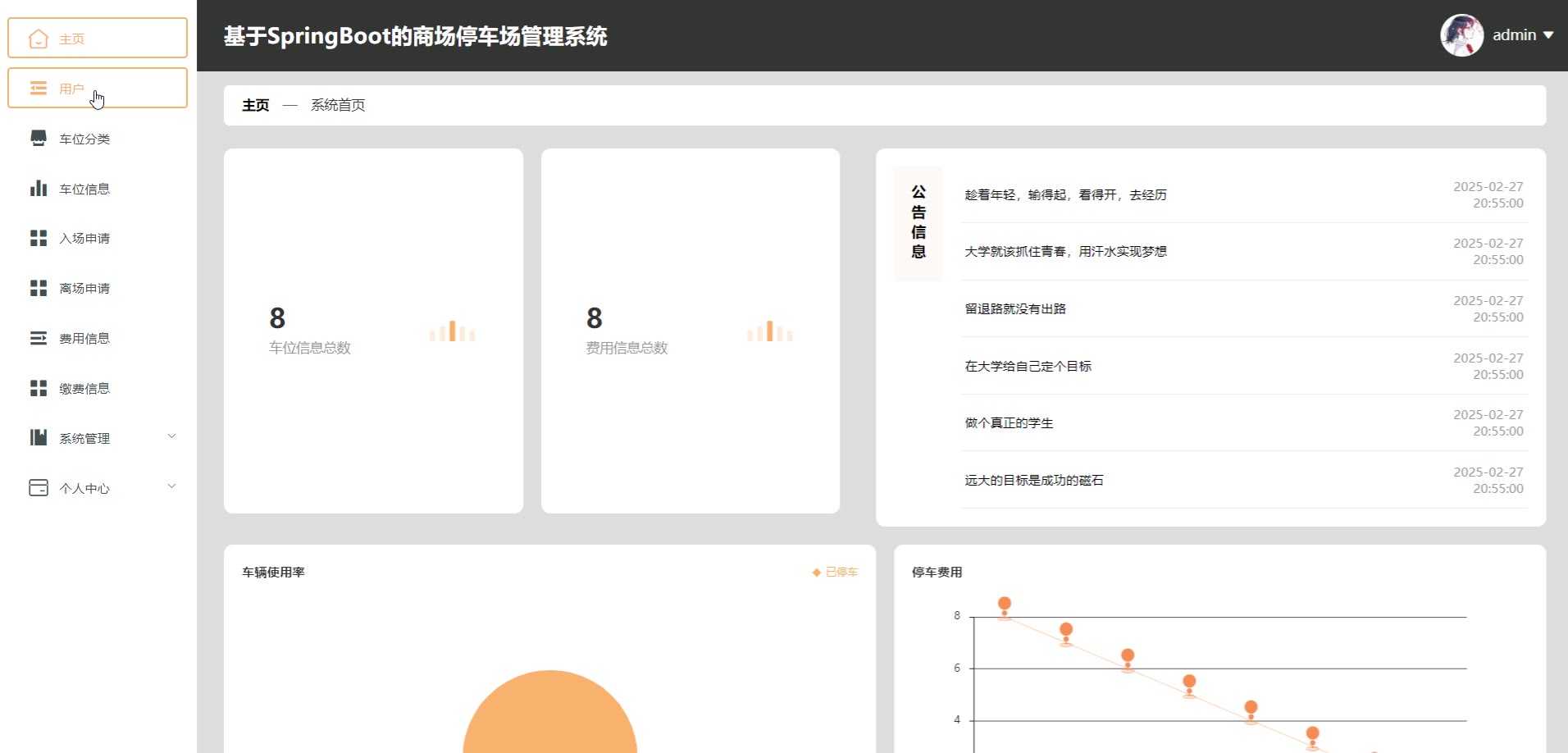Click the 主页 breadcrumb link

point(255,106)
